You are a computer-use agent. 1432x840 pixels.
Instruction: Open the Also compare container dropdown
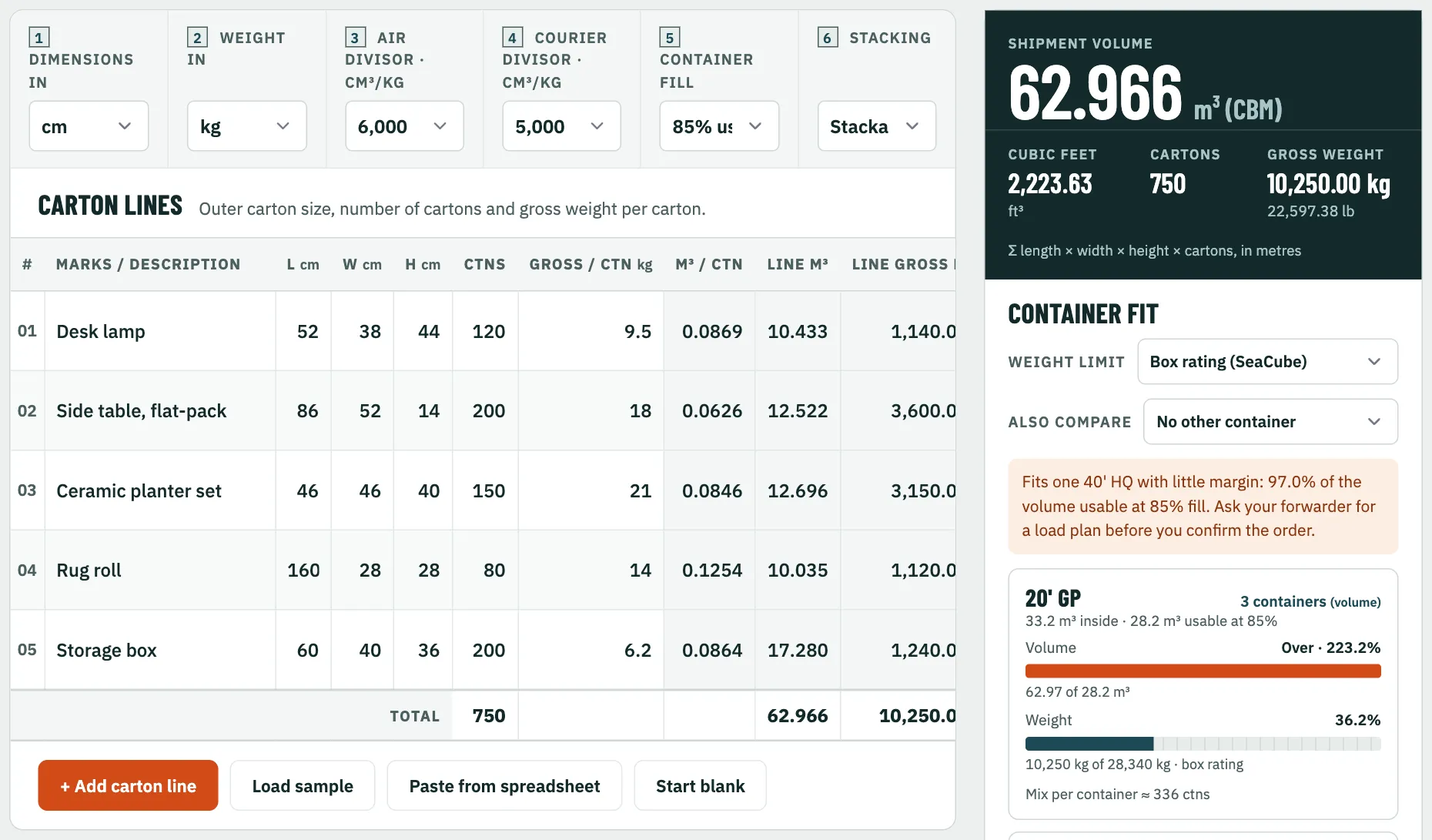pos(1270,422)
